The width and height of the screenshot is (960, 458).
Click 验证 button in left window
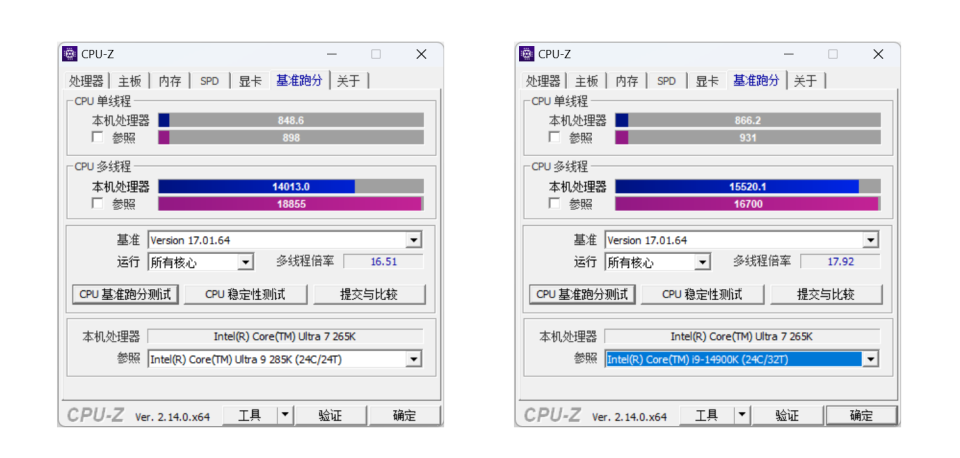point(331,415)
